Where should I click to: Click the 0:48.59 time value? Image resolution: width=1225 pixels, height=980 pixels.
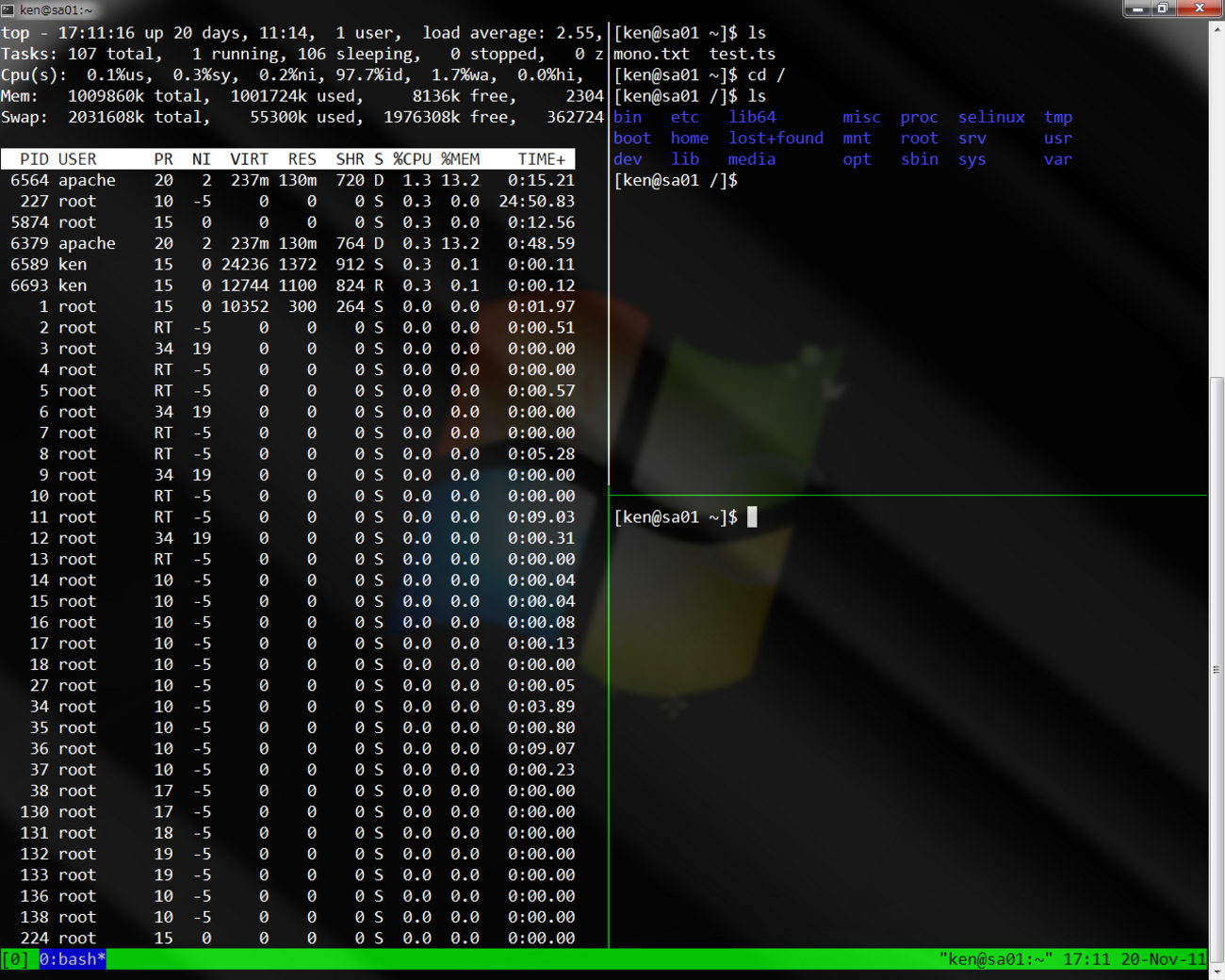(542, 243)
